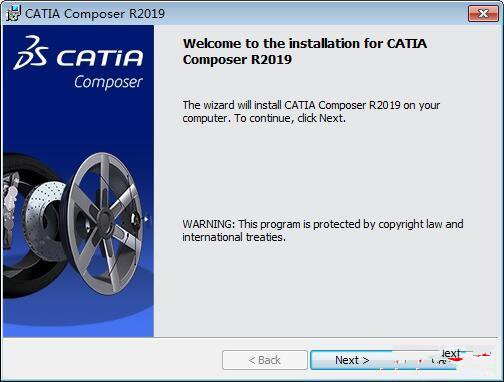
Task: Click the 'CATIA Composer R2019' title bar text
Action: (x=95, y=14)
